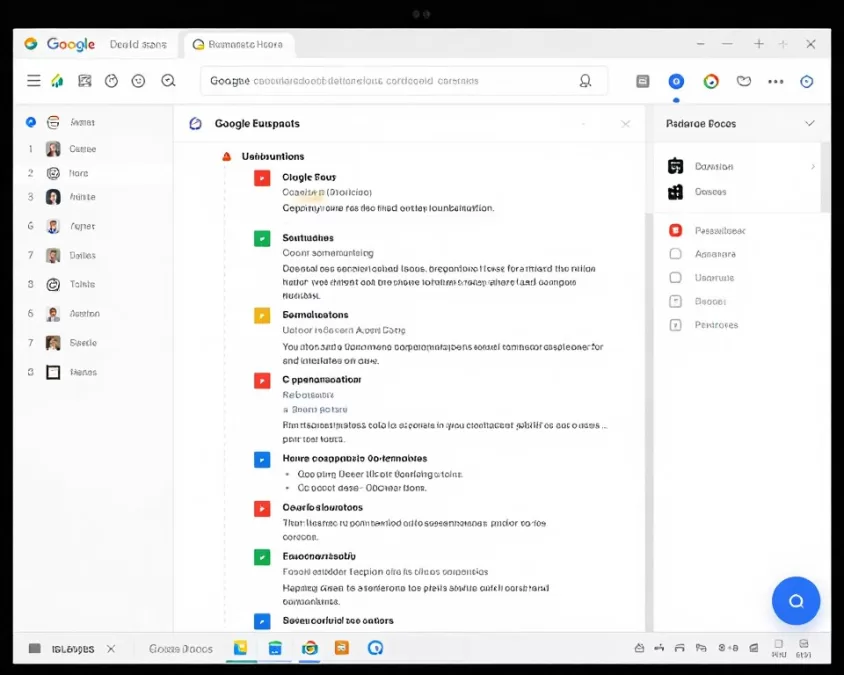Select the Siaede contact in the sidebar
The height and width of the screenshot is (675, 844).
tap(82, 343)
